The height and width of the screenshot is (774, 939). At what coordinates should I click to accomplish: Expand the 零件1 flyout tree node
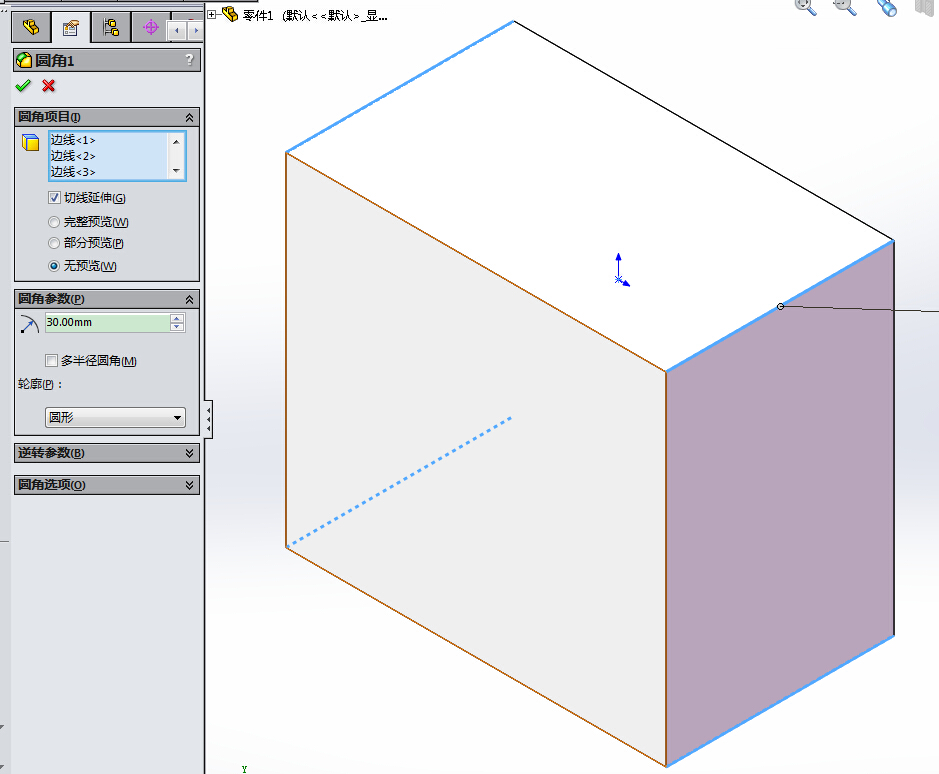pyautogui.click(x=212, y=14)
